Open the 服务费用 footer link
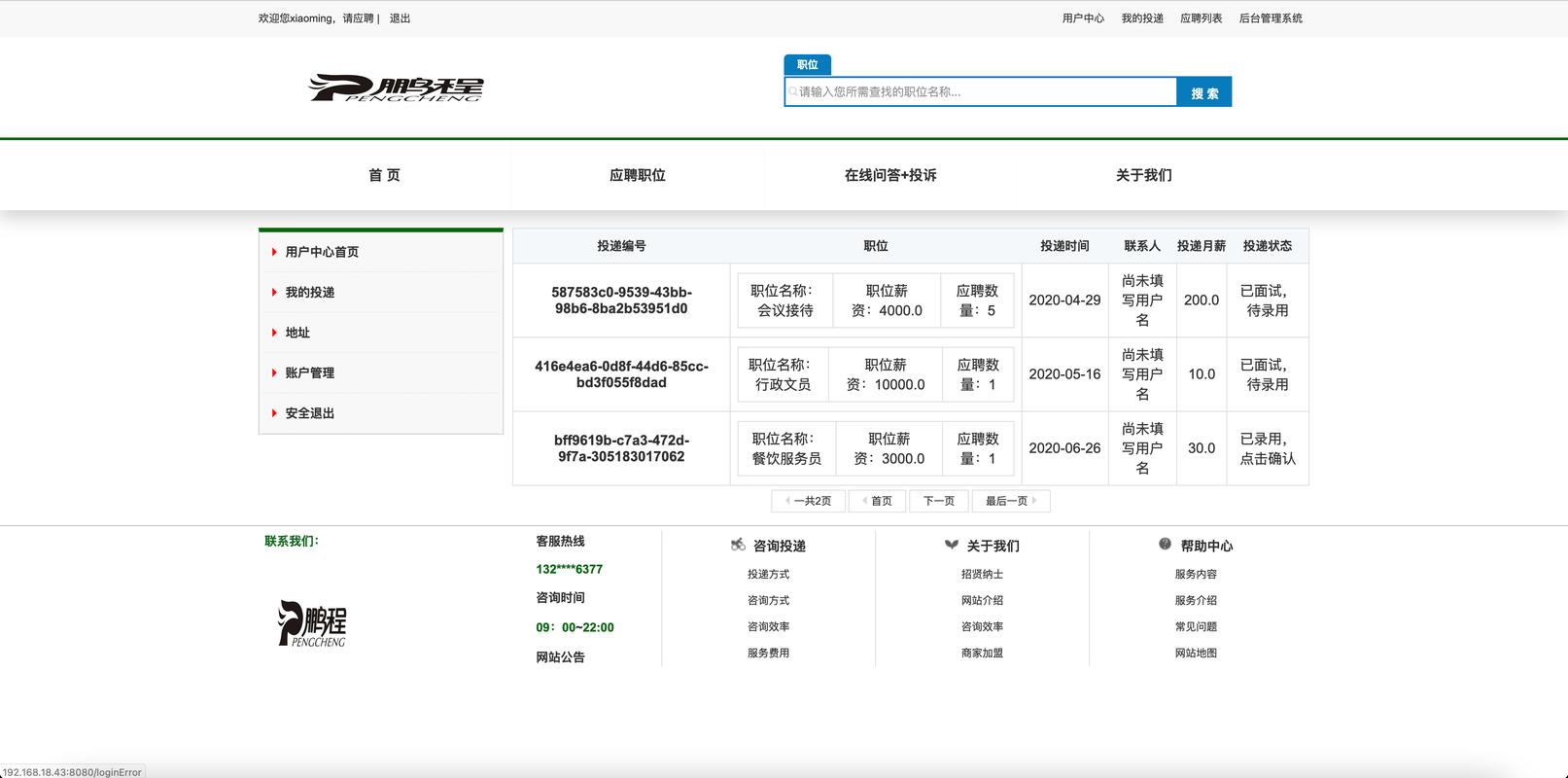Image resolution: width=1568 pixels, height=778 pixels. (x=768, y=654)
